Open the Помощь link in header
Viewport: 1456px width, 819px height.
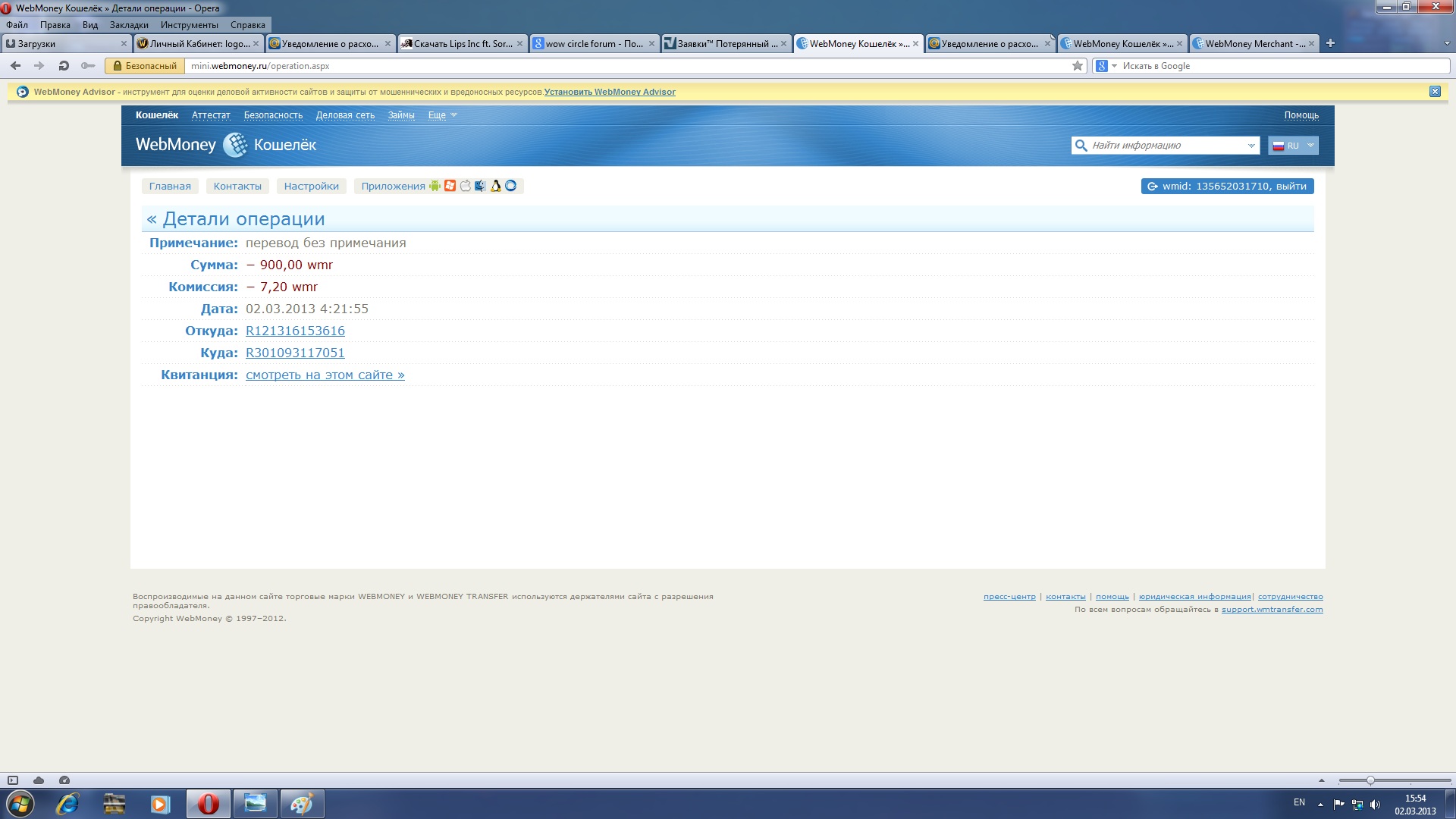coord(1301,115)
